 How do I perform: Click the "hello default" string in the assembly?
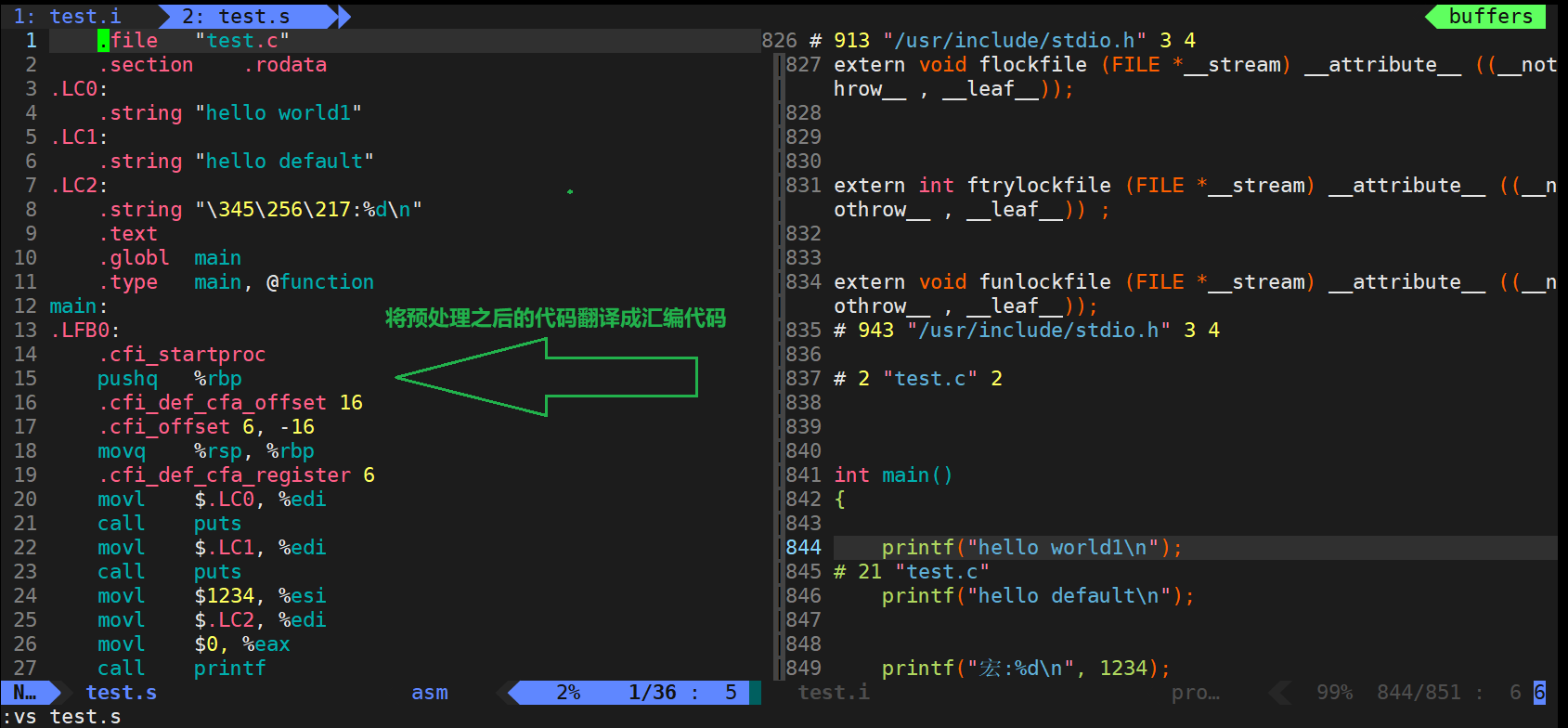click(x=284, y=161)
